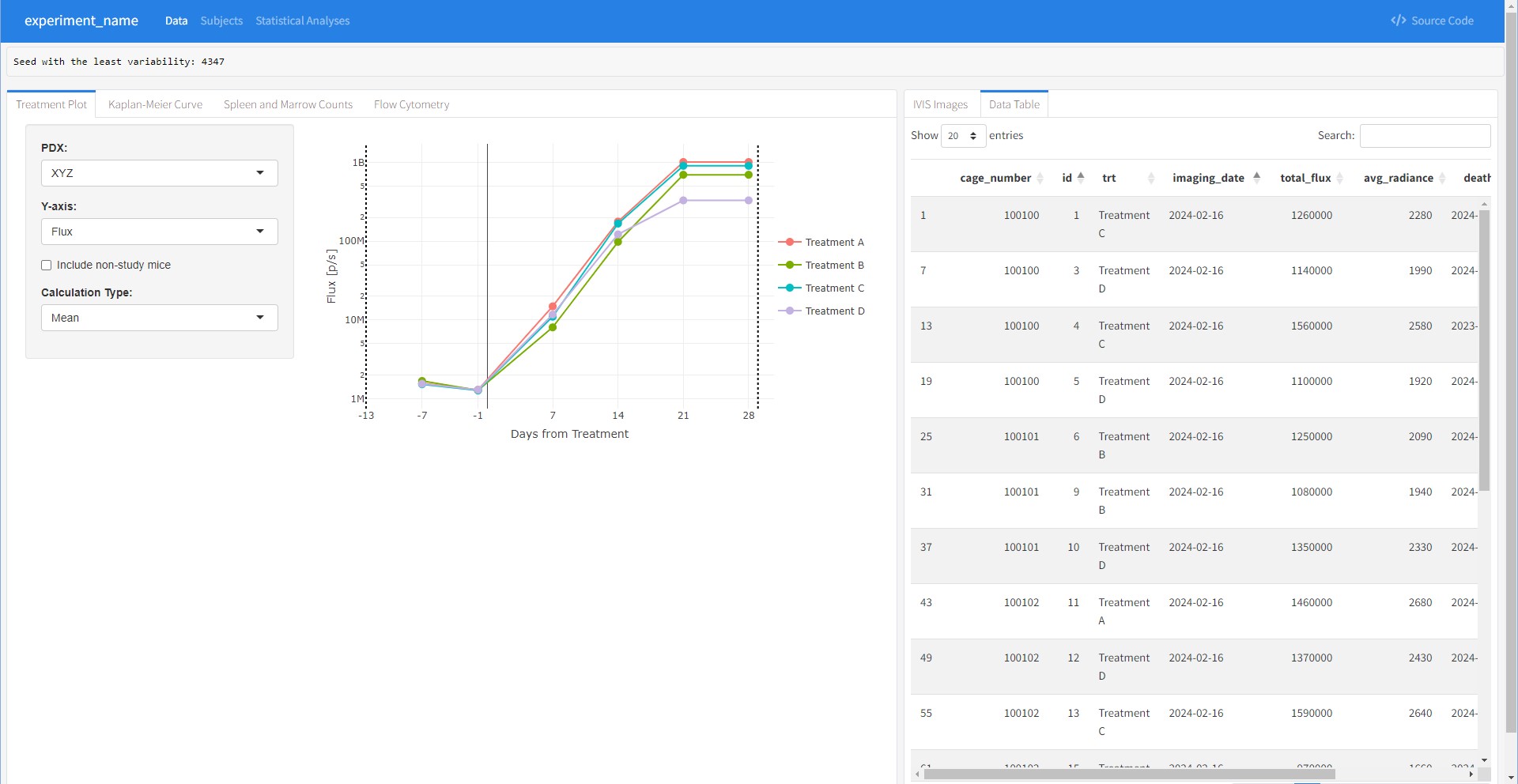The image size is (1518, 784).
Task: Sort table by total_flux column
Action: click(x=1305, y=178)
